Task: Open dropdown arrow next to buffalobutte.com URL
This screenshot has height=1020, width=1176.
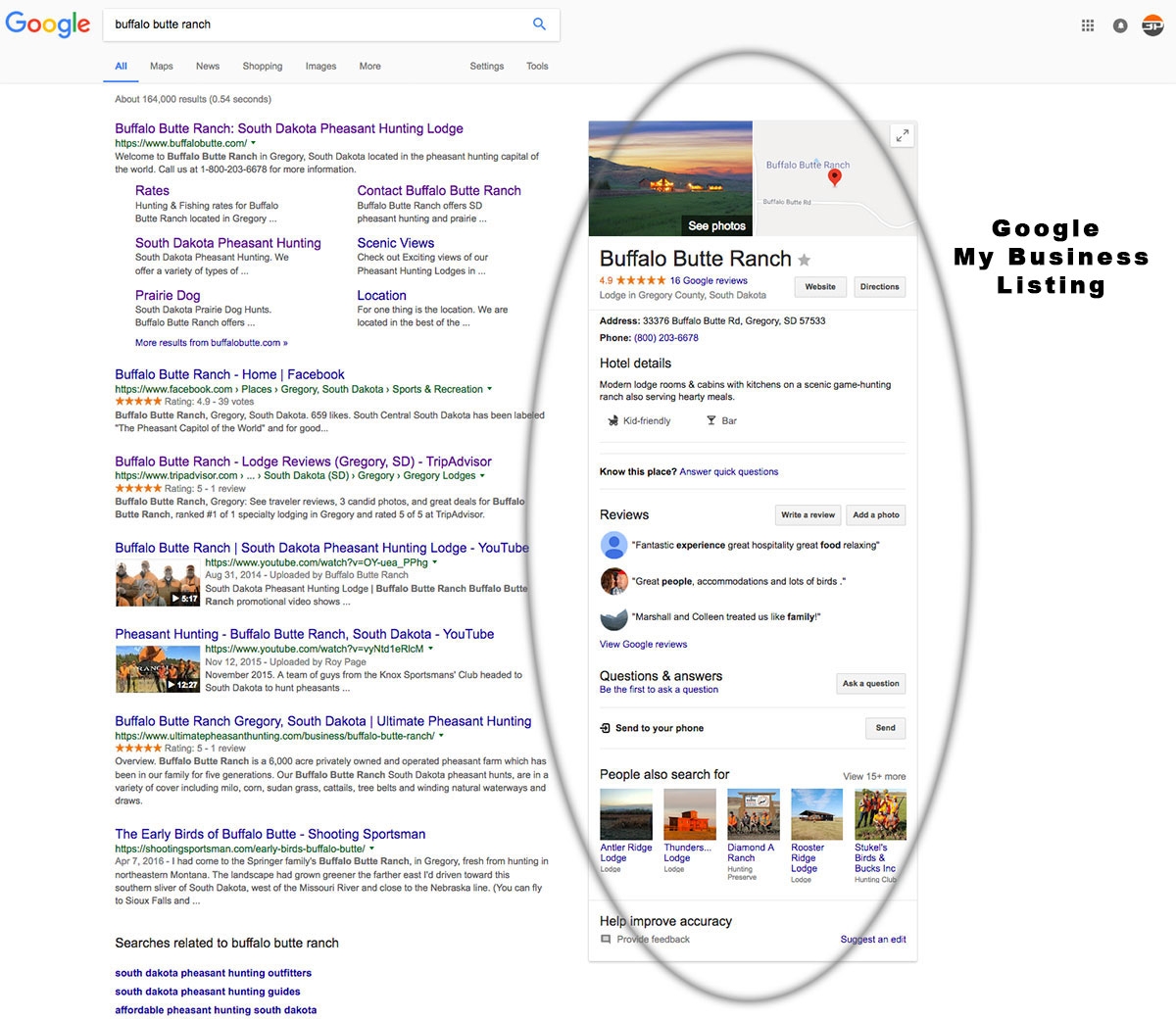Action: tap(253, 143)
